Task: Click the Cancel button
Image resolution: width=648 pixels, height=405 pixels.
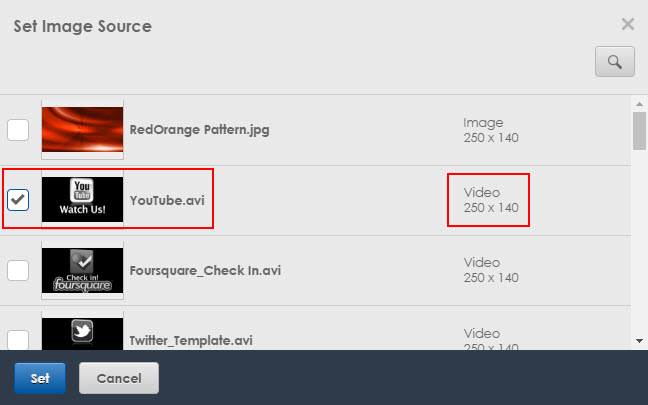Action: 119,378
